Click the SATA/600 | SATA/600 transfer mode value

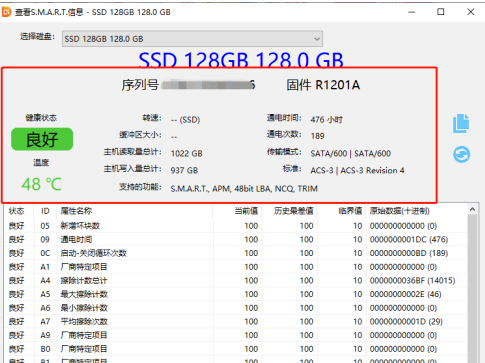coord(351,153)
